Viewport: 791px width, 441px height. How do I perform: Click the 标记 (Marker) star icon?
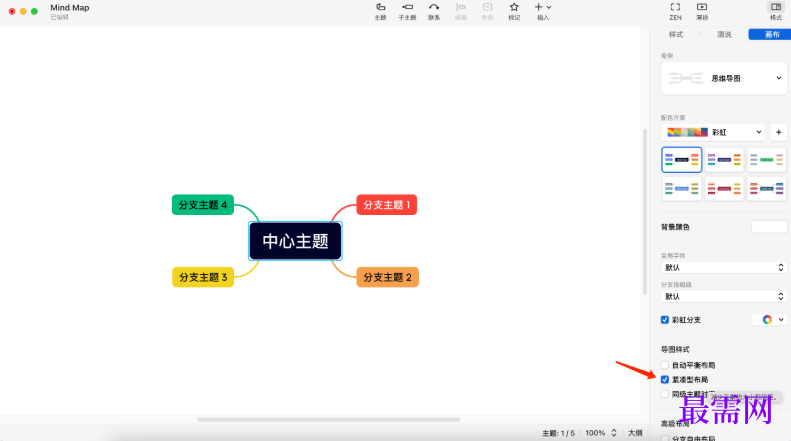[x=514, y=10]
